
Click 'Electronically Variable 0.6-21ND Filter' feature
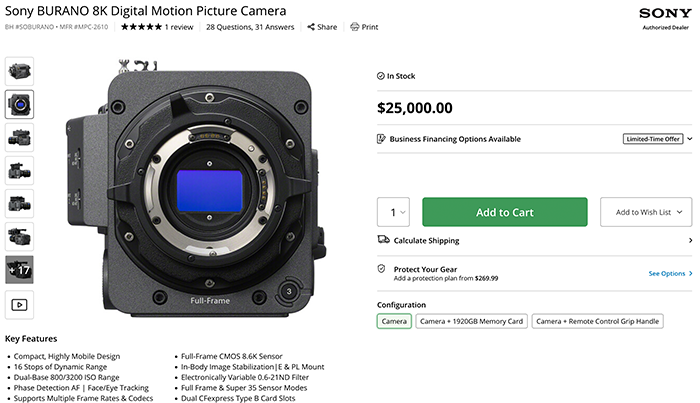point(245,377)
